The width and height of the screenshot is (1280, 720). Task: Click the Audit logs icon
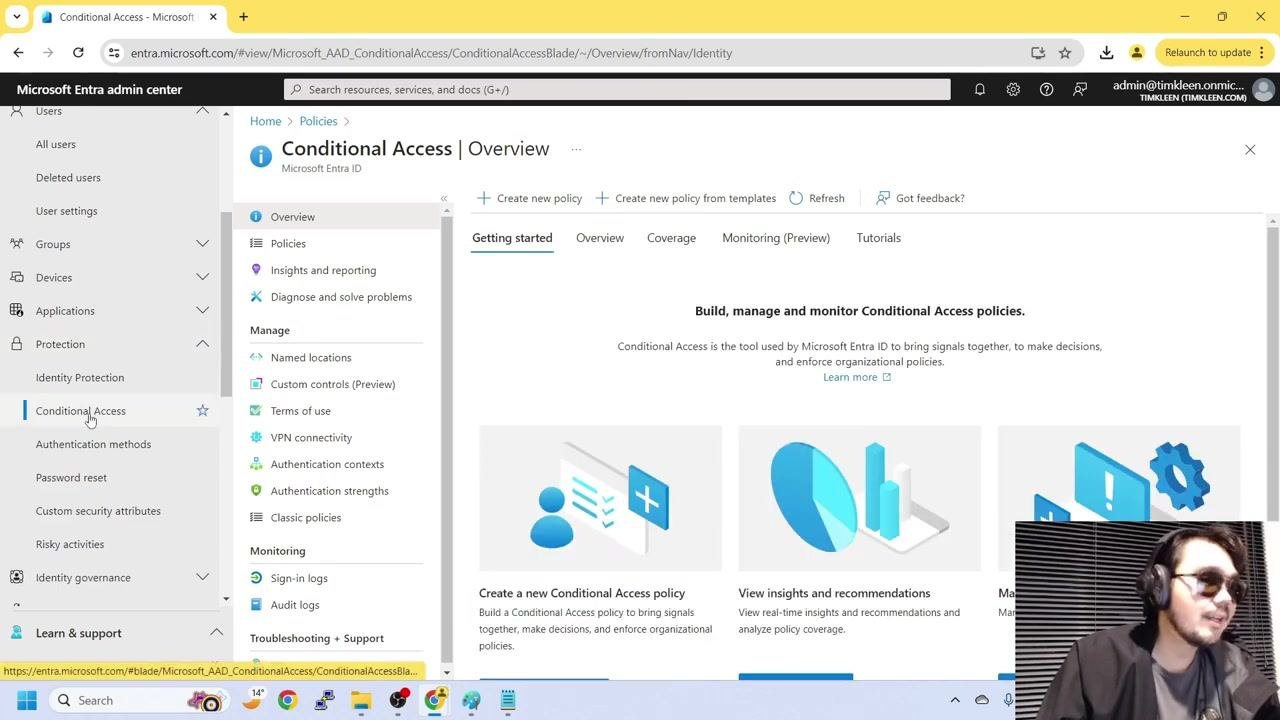[256, 604]
